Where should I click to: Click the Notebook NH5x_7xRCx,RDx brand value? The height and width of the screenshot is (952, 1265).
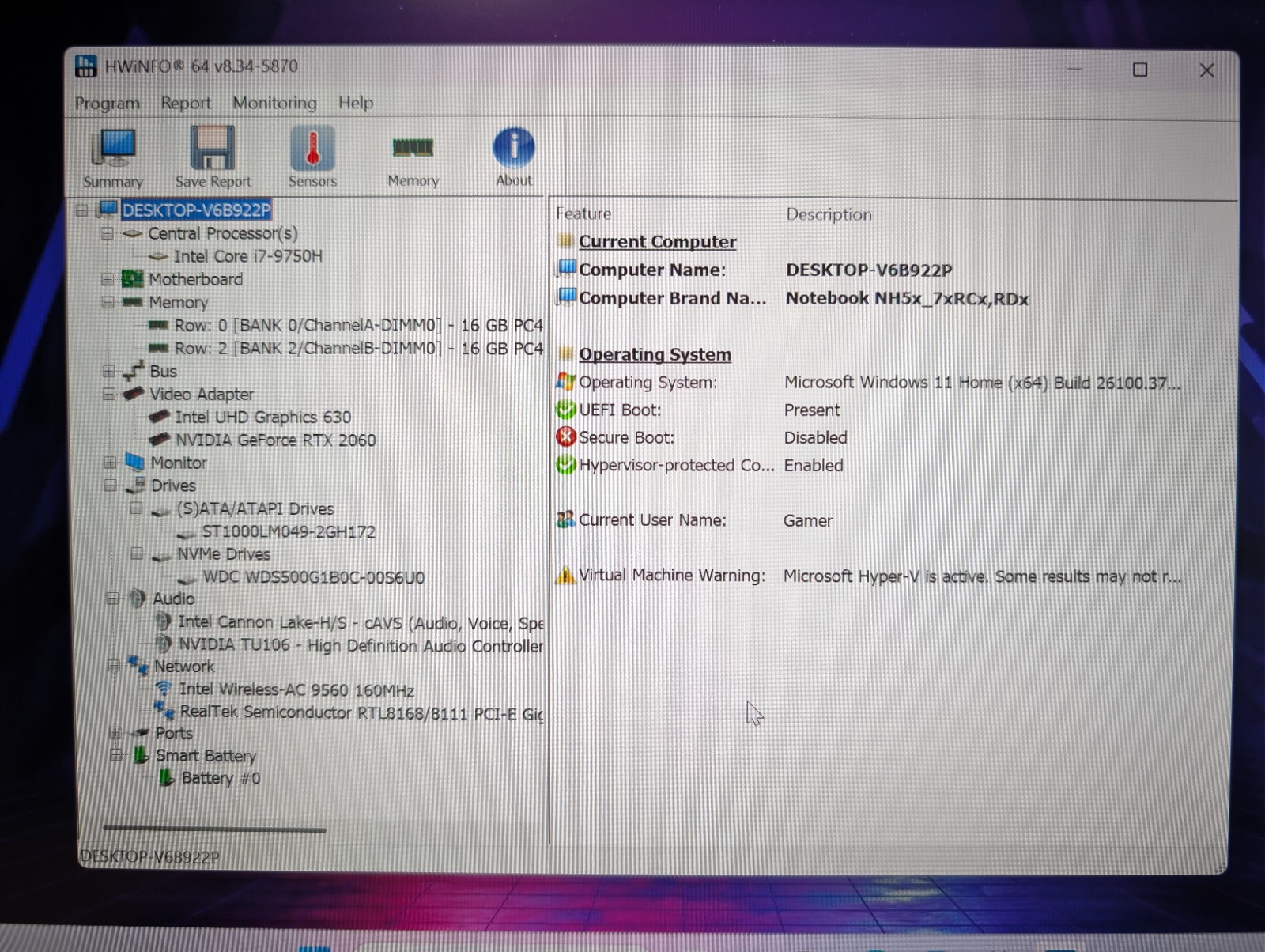(x=907, y=298)
